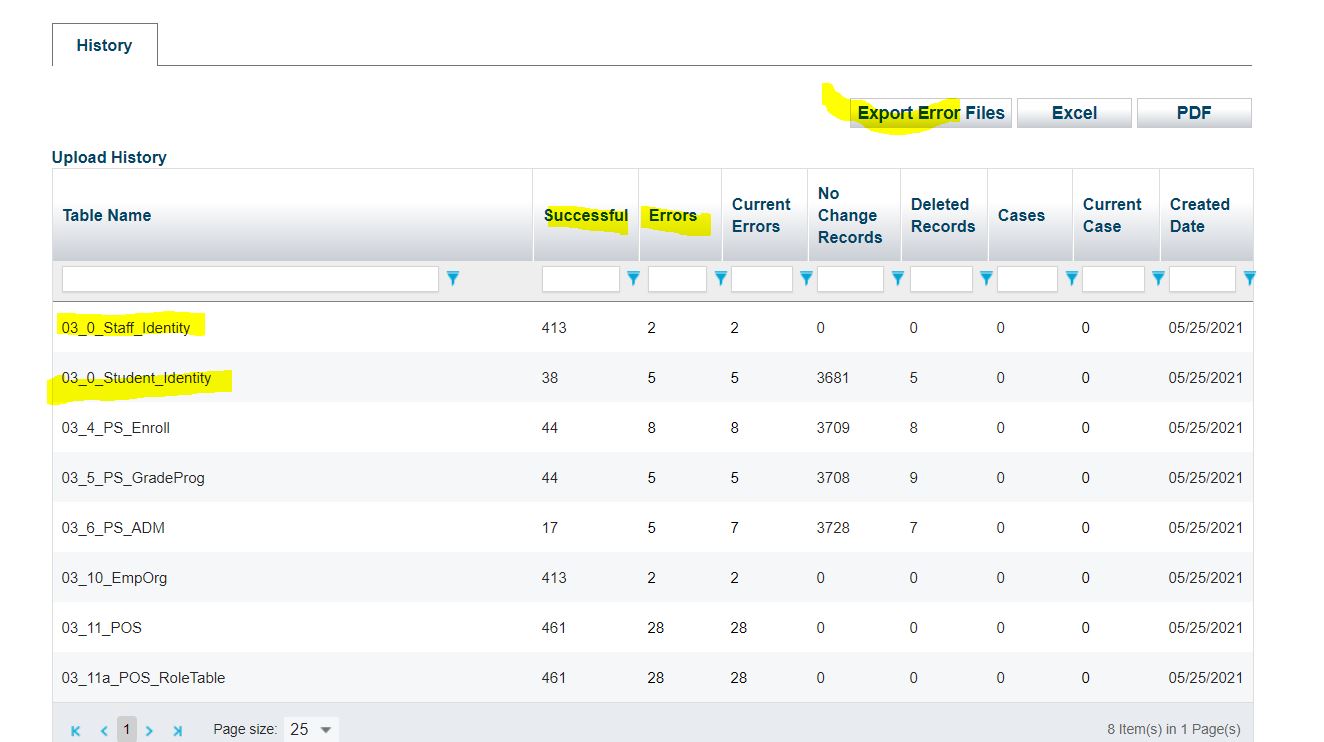Select the 03_0_Staff_Identity table row
1324x742 pixels.
(x=652, y=328)
